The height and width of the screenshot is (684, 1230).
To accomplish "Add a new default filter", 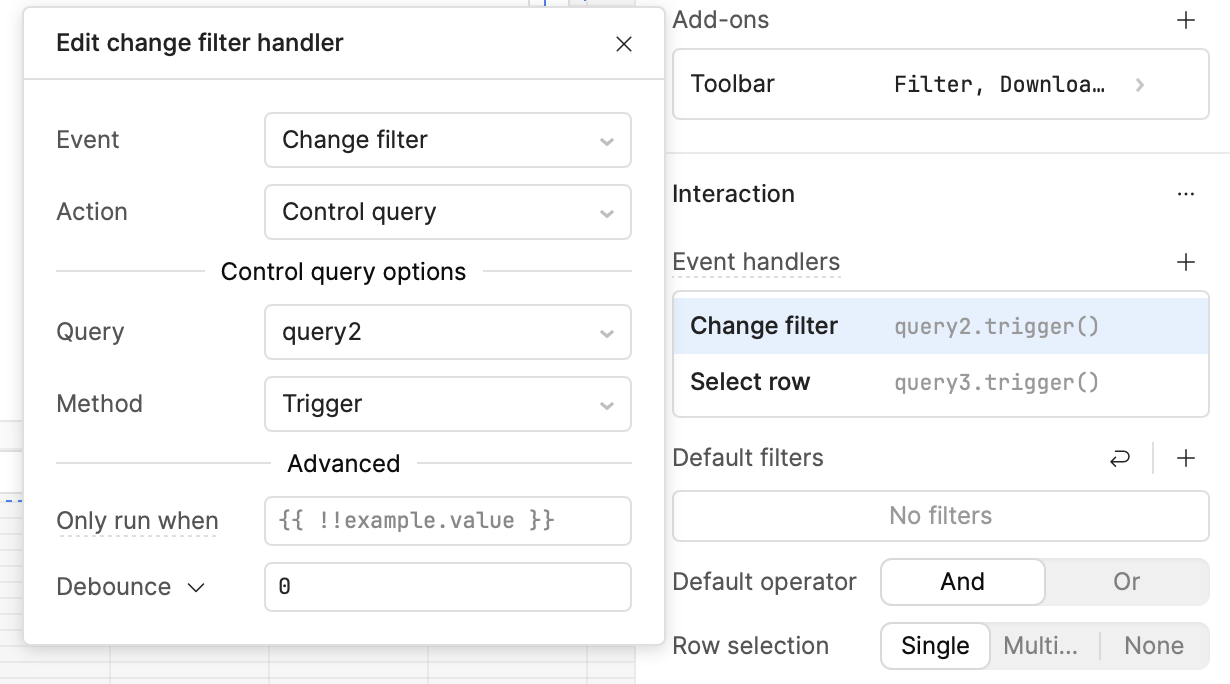I will (1186, 458).
